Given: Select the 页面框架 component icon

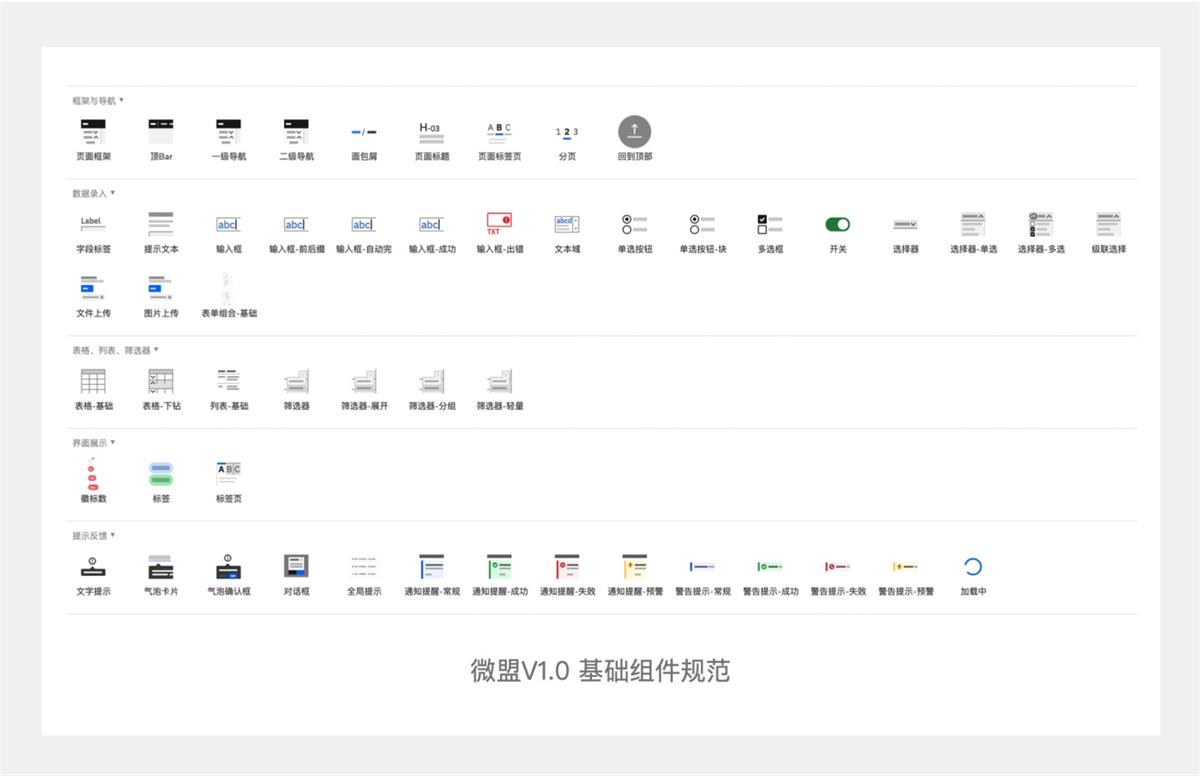Looking at the screenshot, I should click(93, 132).
